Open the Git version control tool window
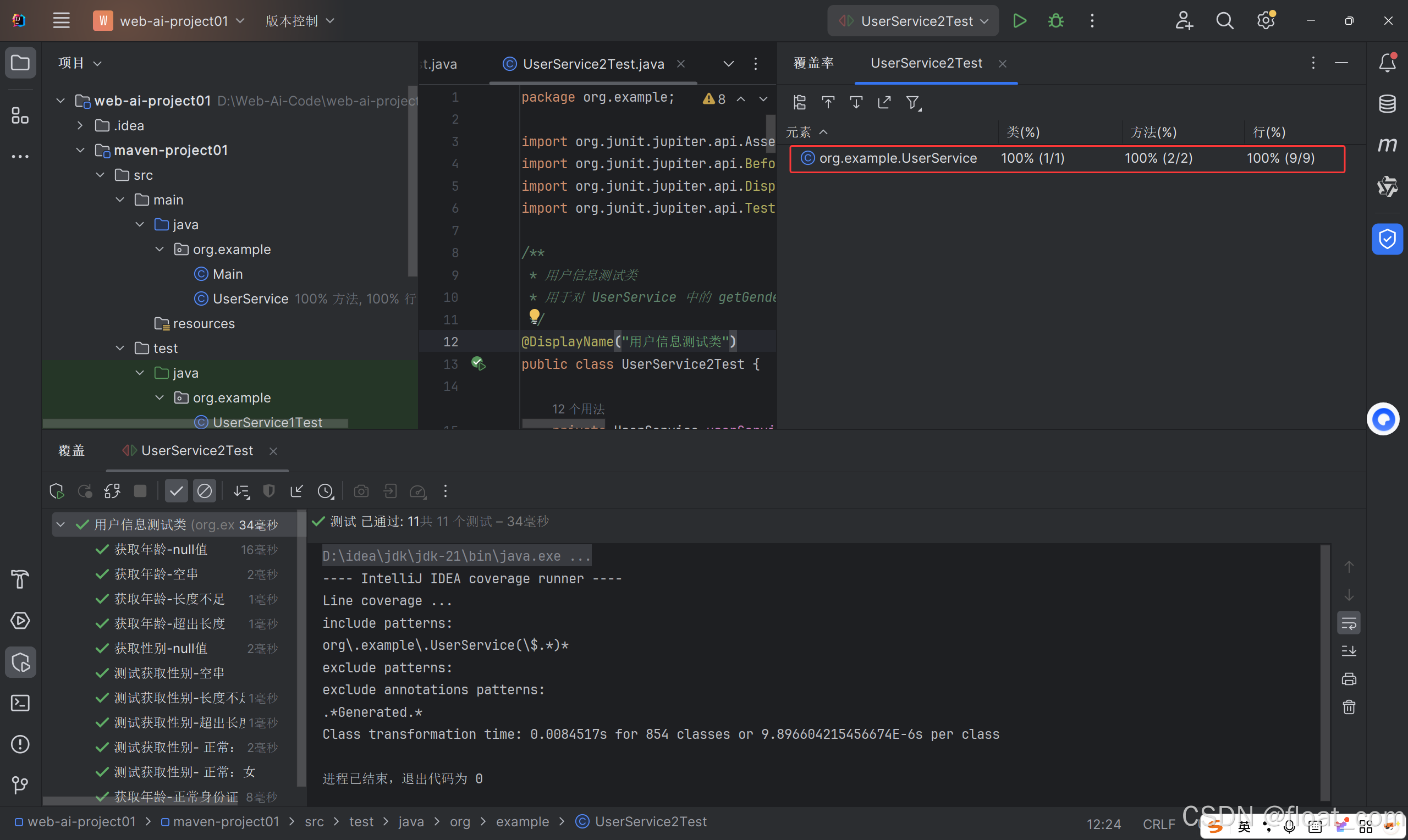The width and height of the screenshot is (1408, 840). tap(20, 785)
